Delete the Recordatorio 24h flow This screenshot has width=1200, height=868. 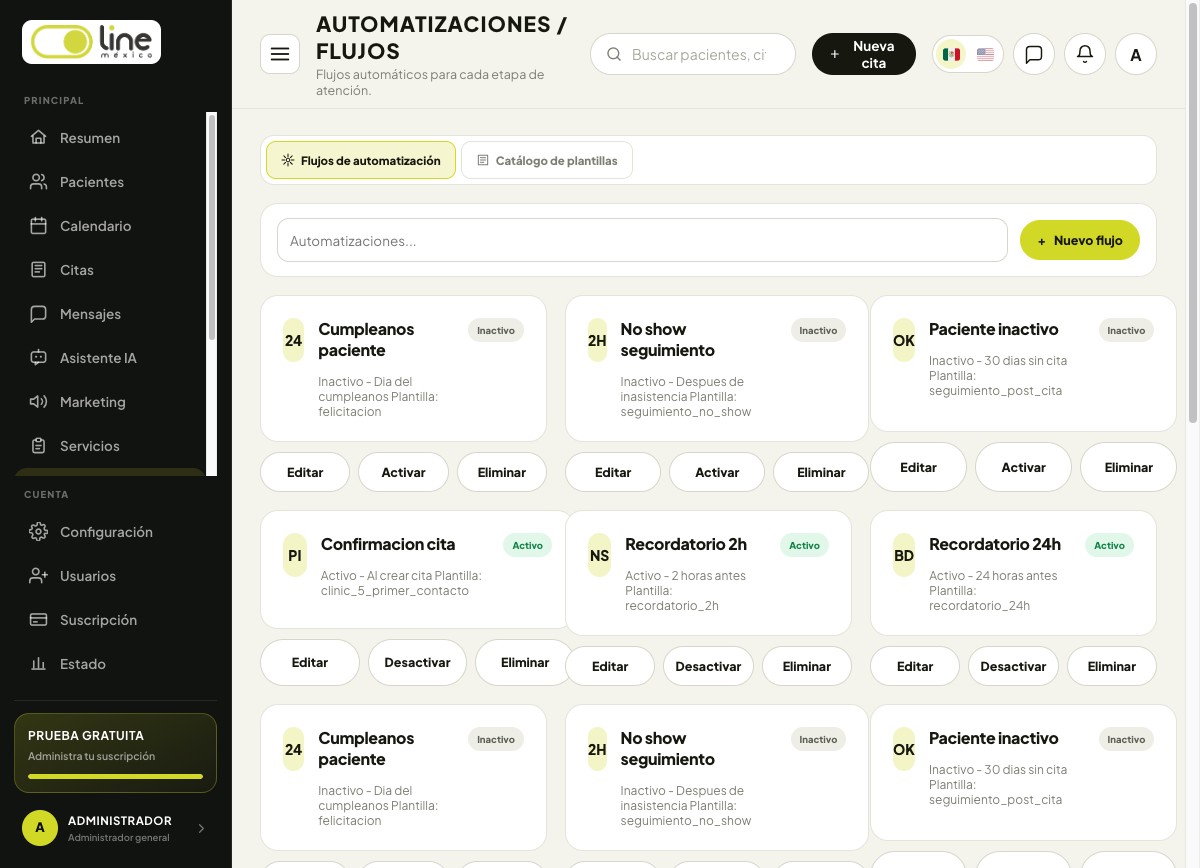click(x=1112, y=666)
